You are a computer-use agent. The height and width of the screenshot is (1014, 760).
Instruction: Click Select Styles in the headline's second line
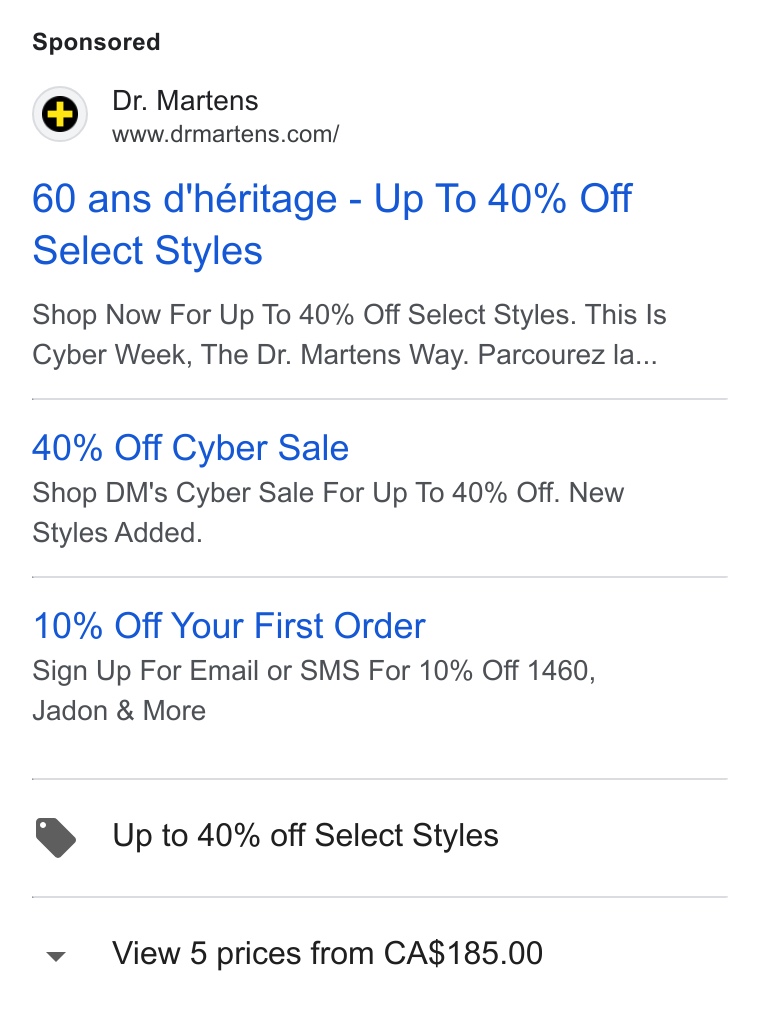click(147, 251)
